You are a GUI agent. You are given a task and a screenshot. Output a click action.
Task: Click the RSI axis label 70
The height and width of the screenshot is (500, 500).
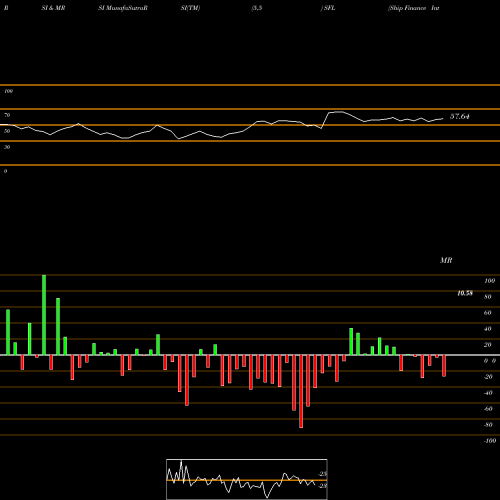(7, 115)
